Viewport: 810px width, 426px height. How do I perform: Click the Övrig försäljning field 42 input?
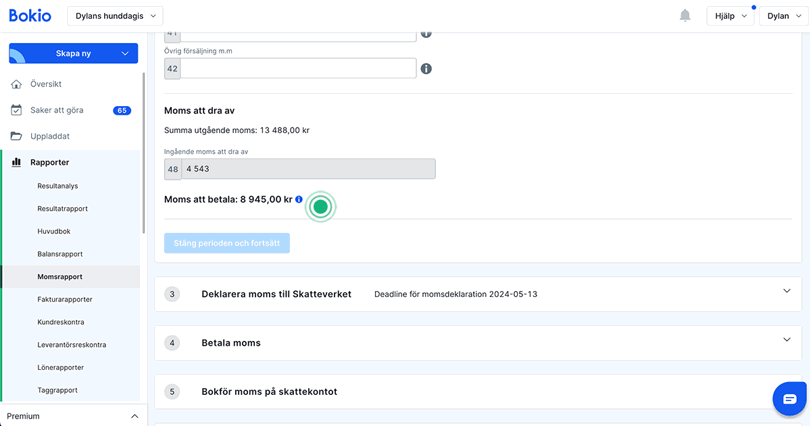tap(298, 69)
